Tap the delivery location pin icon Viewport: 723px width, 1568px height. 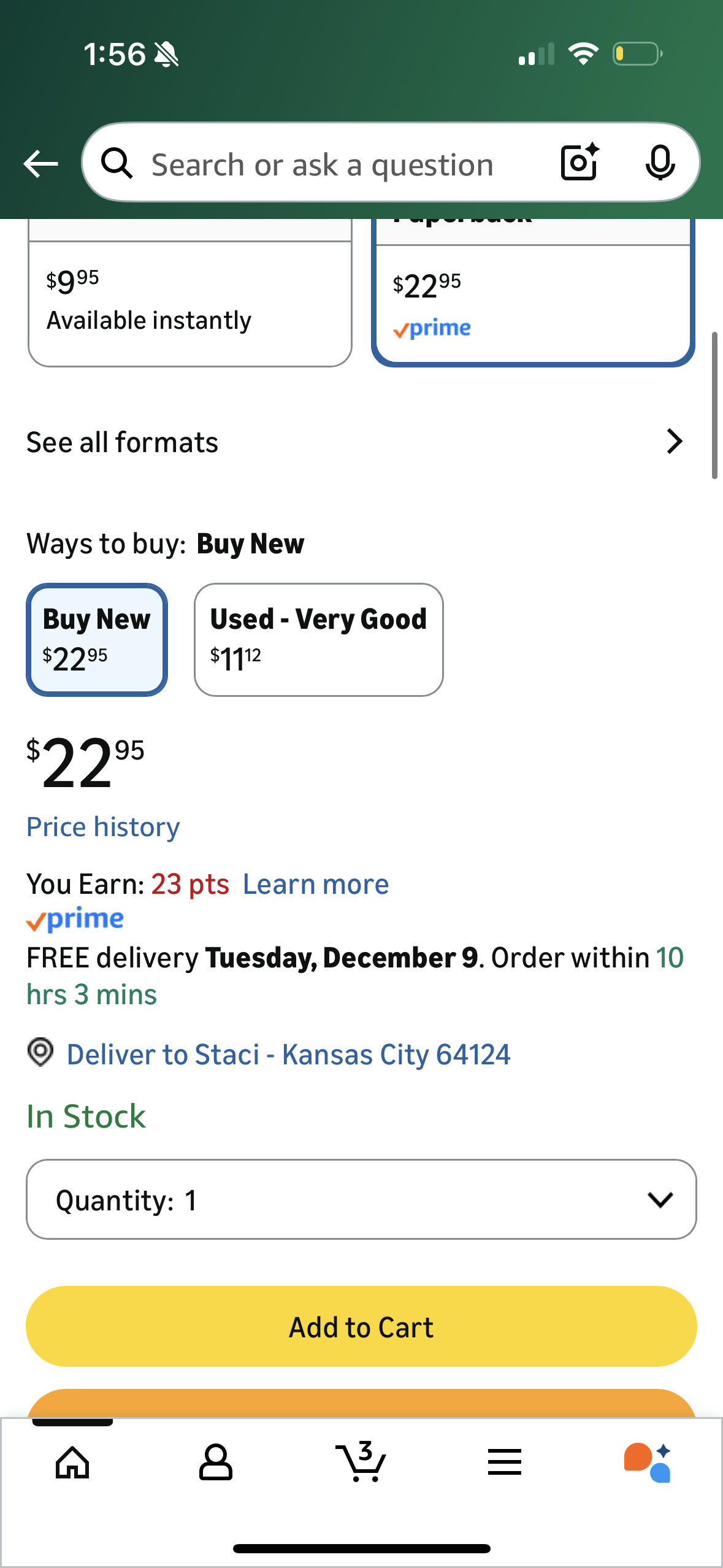pyautogui.click(x=40, y=1052)
